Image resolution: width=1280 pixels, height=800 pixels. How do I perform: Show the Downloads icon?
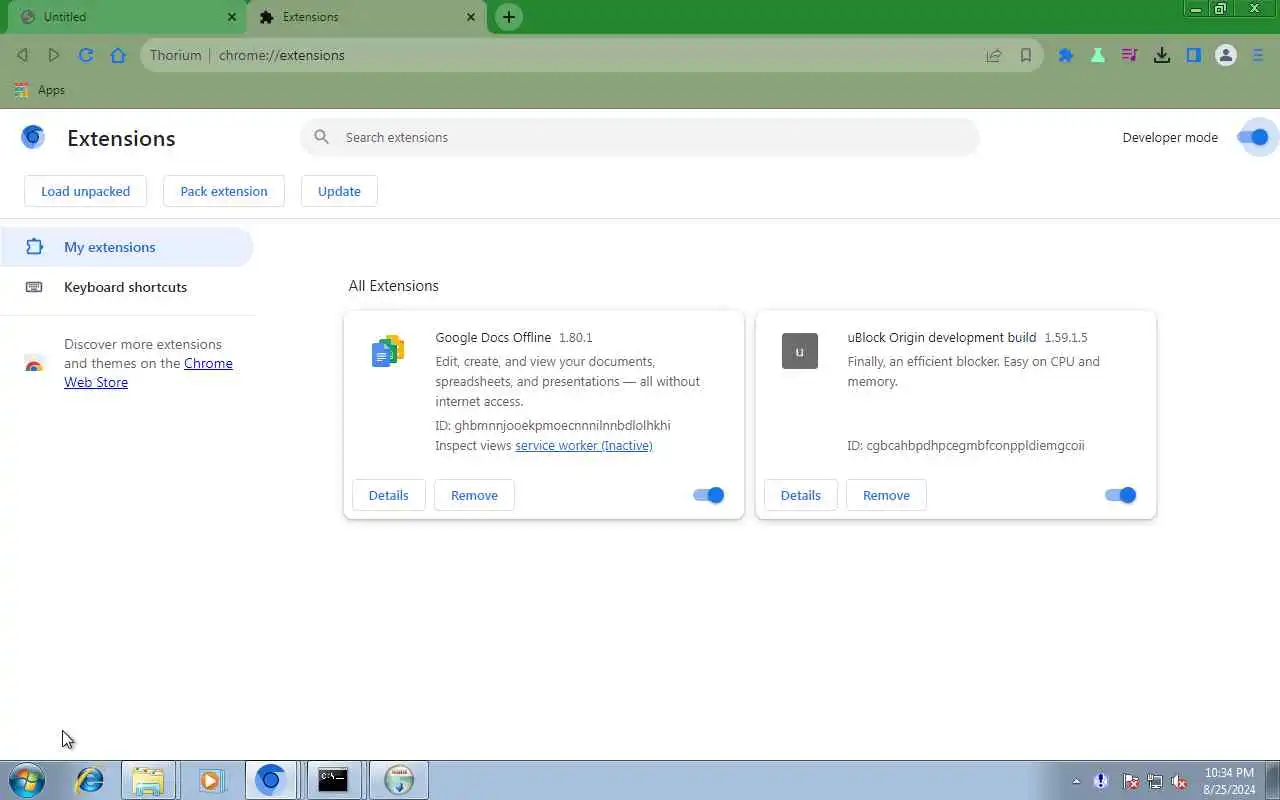1162,55
